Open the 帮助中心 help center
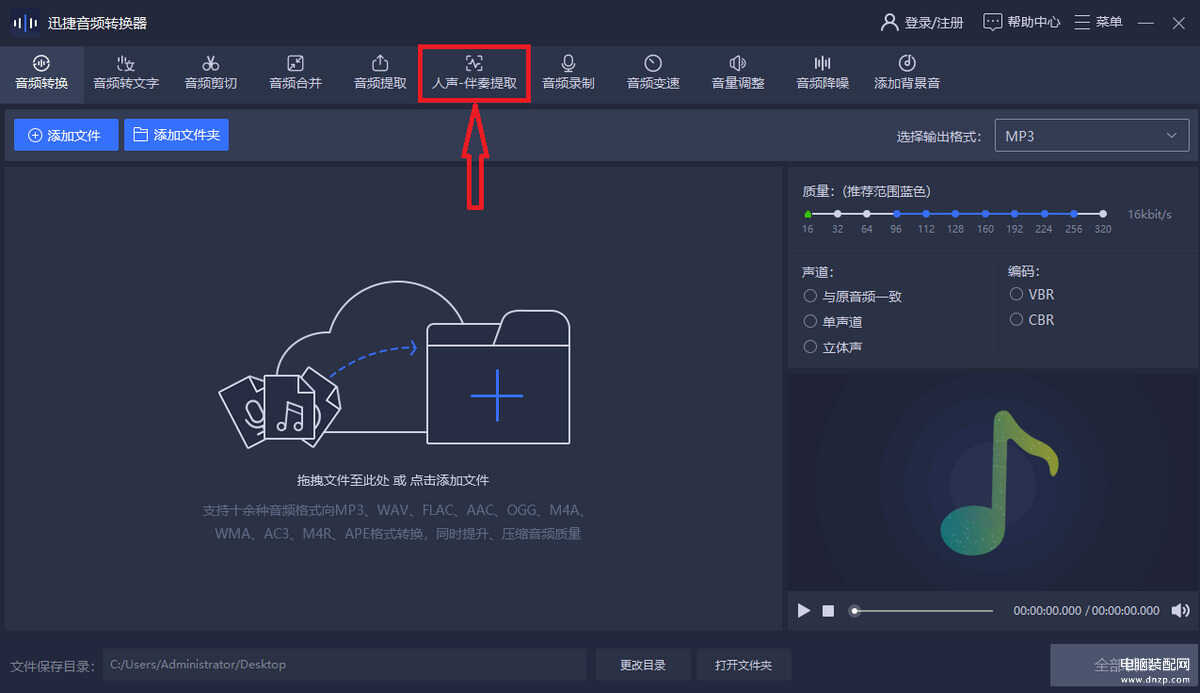Image resolution: width=1200 pixels, height=693 pixels. [1021, 22]
